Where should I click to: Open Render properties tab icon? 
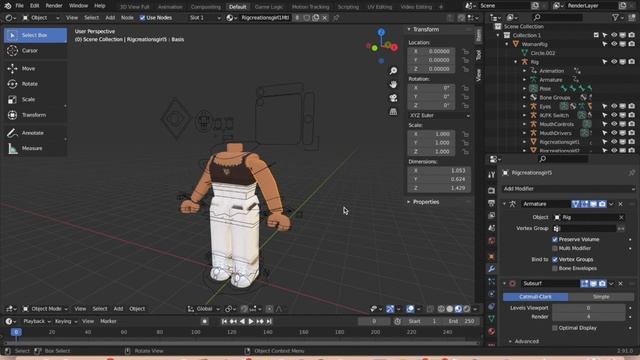click(x=491, y=191)
